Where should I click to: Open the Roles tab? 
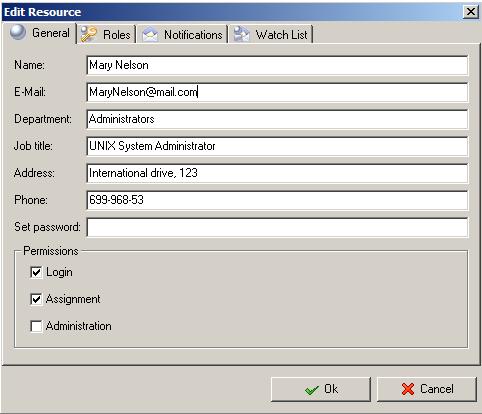pos(106,34)
